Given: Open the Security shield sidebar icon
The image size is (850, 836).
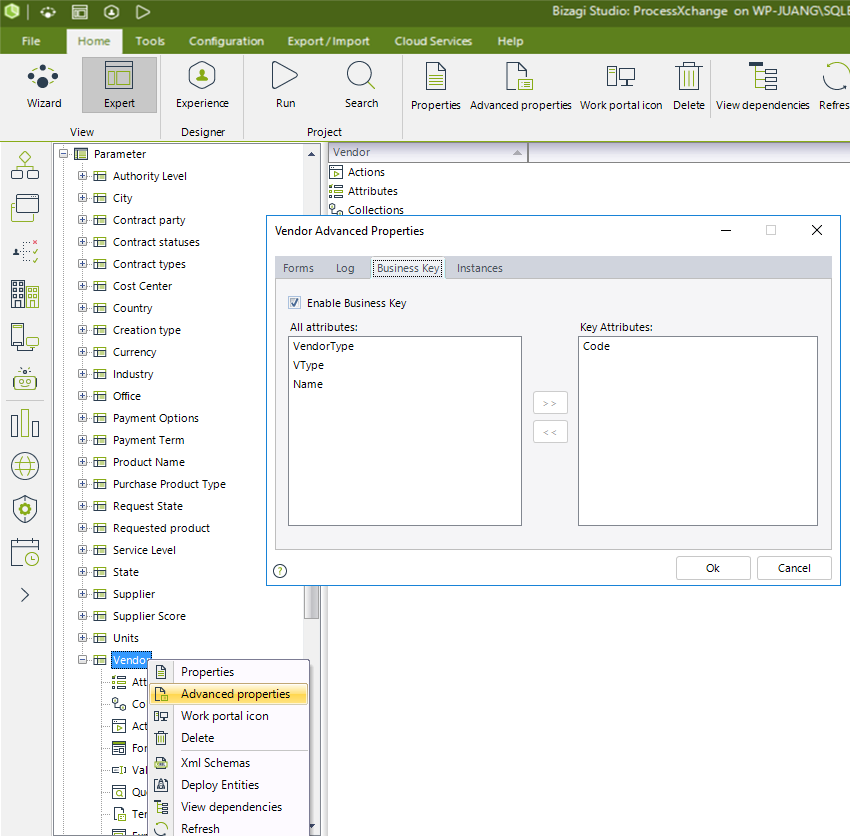Looking at the screenshot, I should click(25, 509).
